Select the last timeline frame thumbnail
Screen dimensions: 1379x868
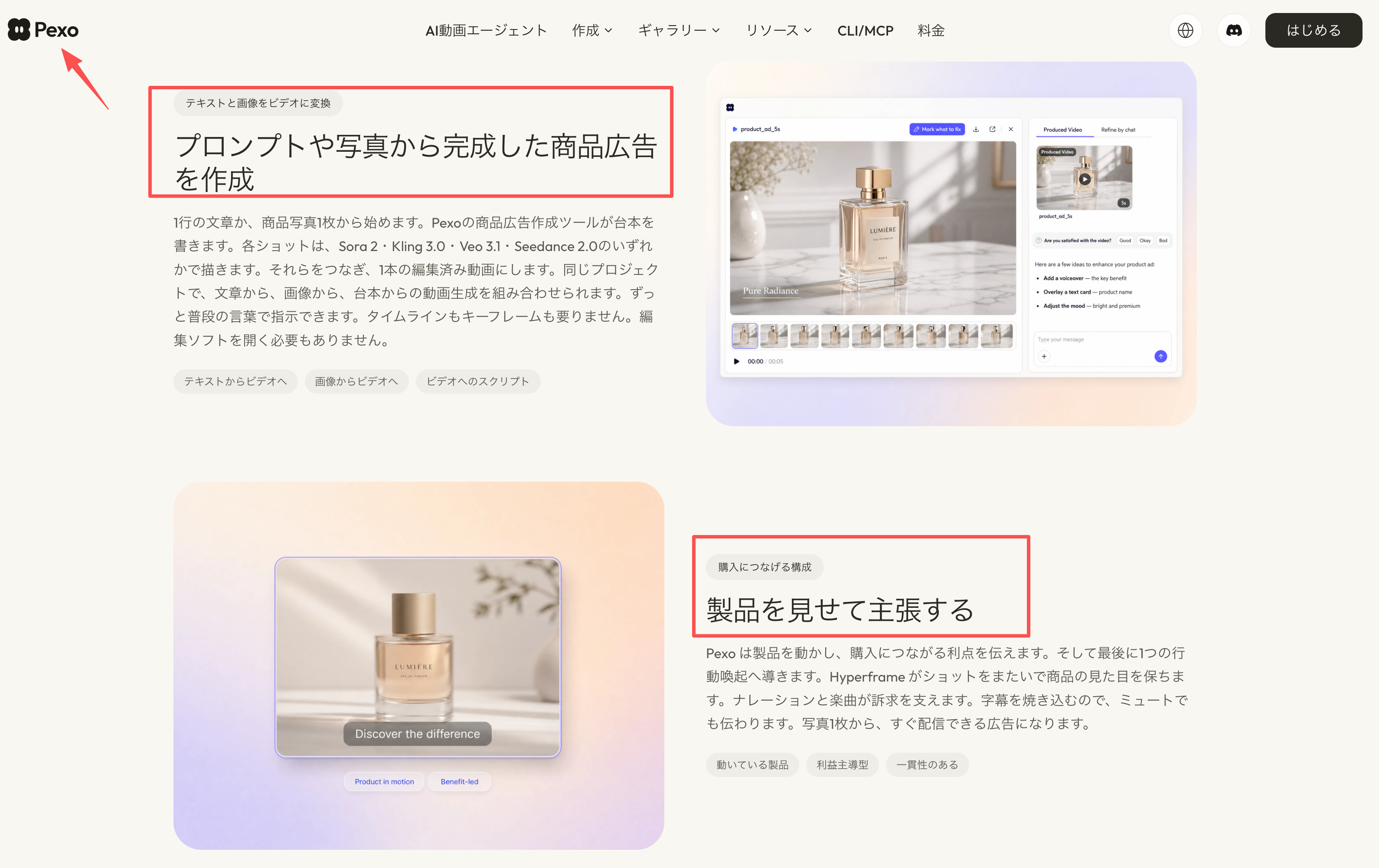pyautogui.click(x=997, y=336)
